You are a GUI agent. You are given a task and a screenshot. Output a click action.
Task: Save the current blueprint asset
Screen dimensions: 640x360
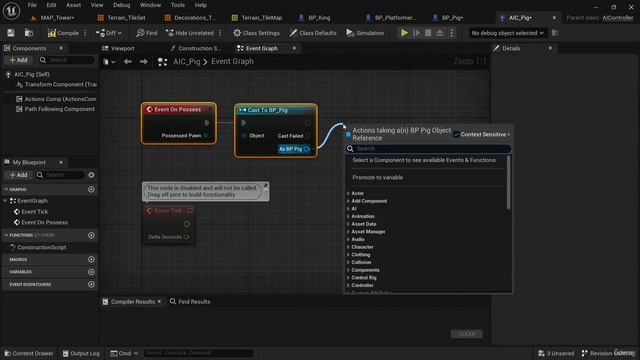click(11, 33)
